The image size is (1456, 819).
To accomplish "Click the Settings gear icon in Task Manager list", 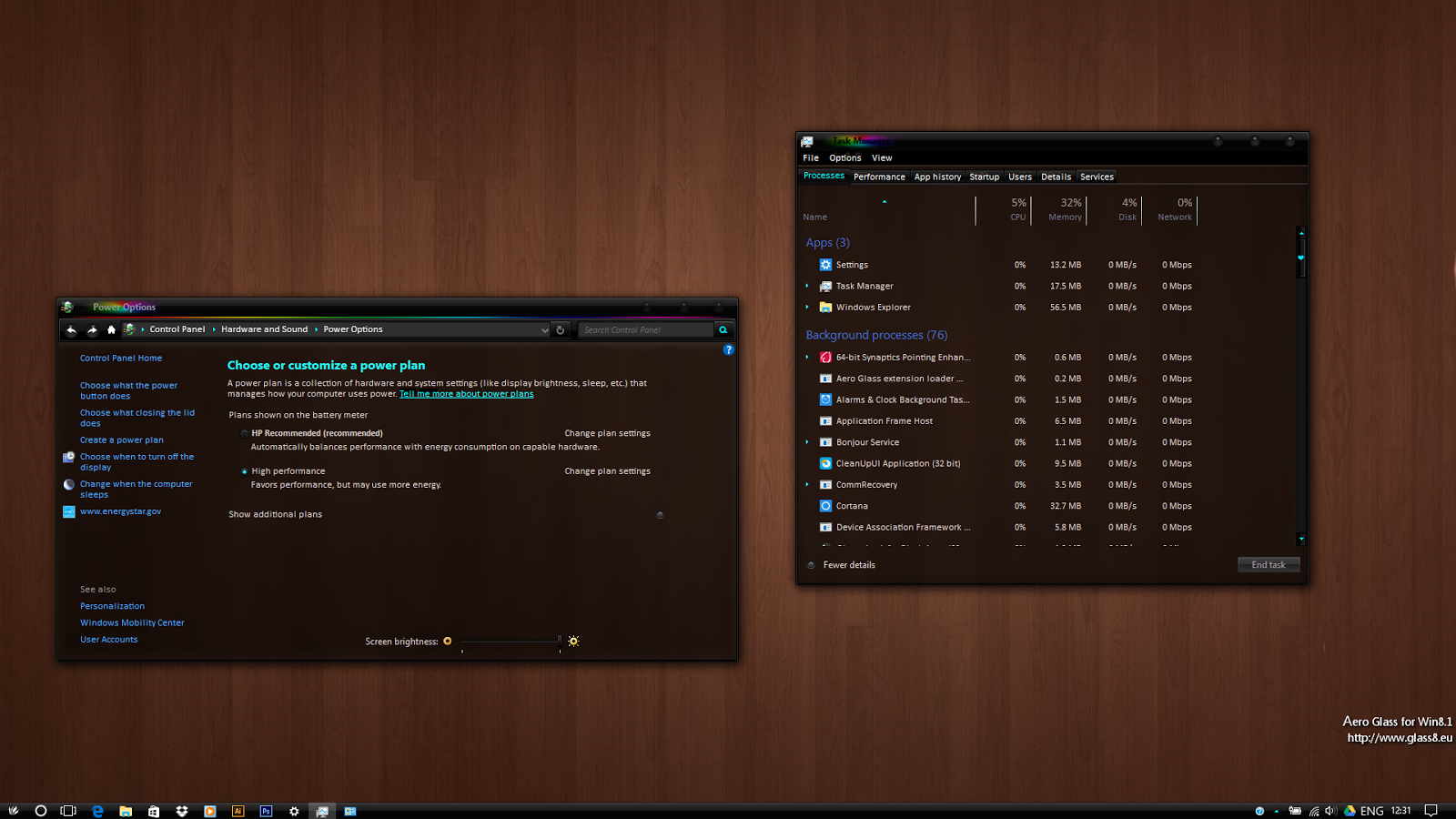I will coord(825,265).
